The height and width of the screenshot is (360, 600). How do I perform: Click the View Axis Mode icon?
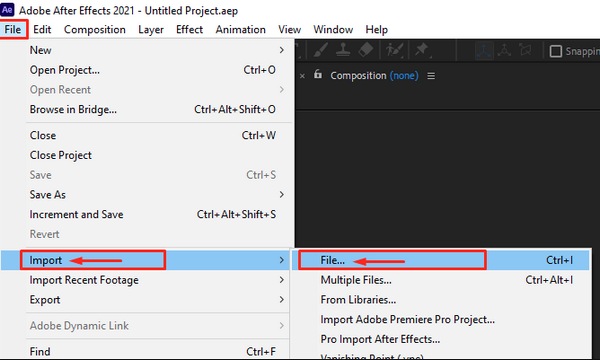pos(525,50)
